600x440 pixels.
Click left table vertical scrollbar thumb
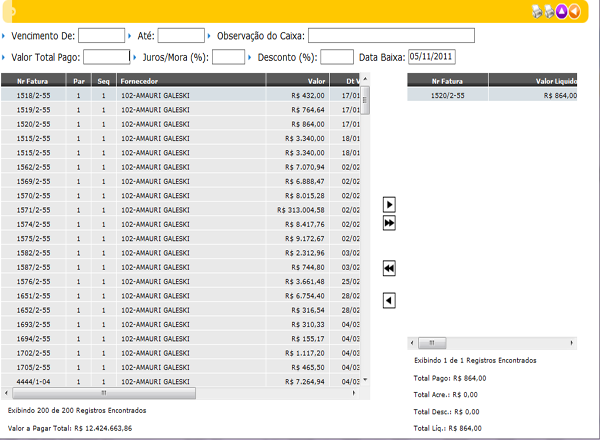point(364,98)
